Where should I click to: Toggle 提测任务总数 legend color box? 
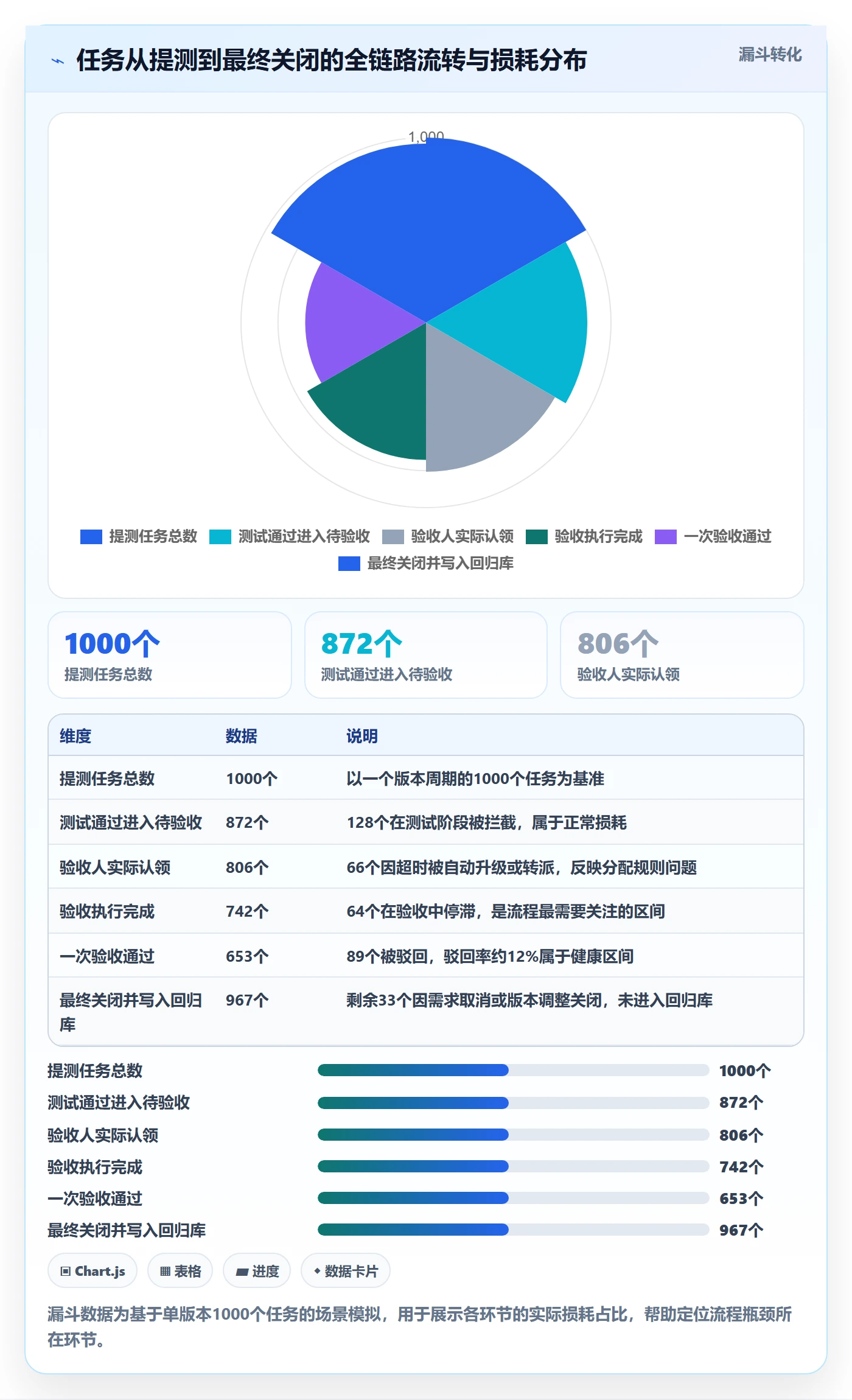[91, 536]
